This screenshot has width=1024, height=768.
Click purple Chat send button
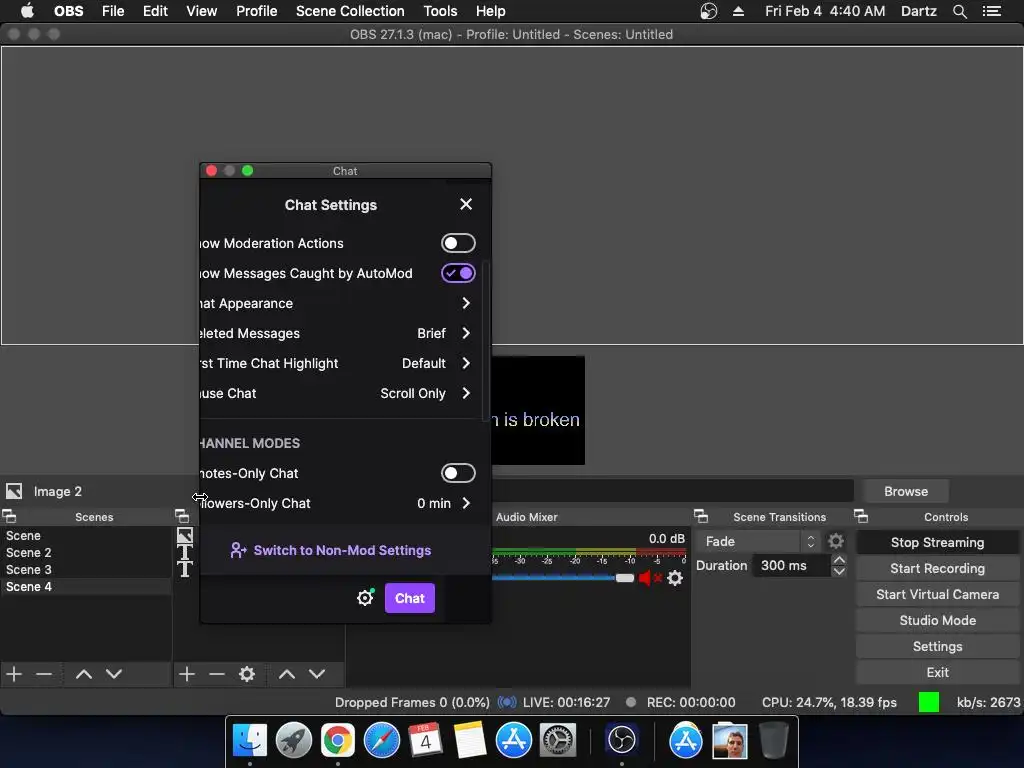[409, 598]
